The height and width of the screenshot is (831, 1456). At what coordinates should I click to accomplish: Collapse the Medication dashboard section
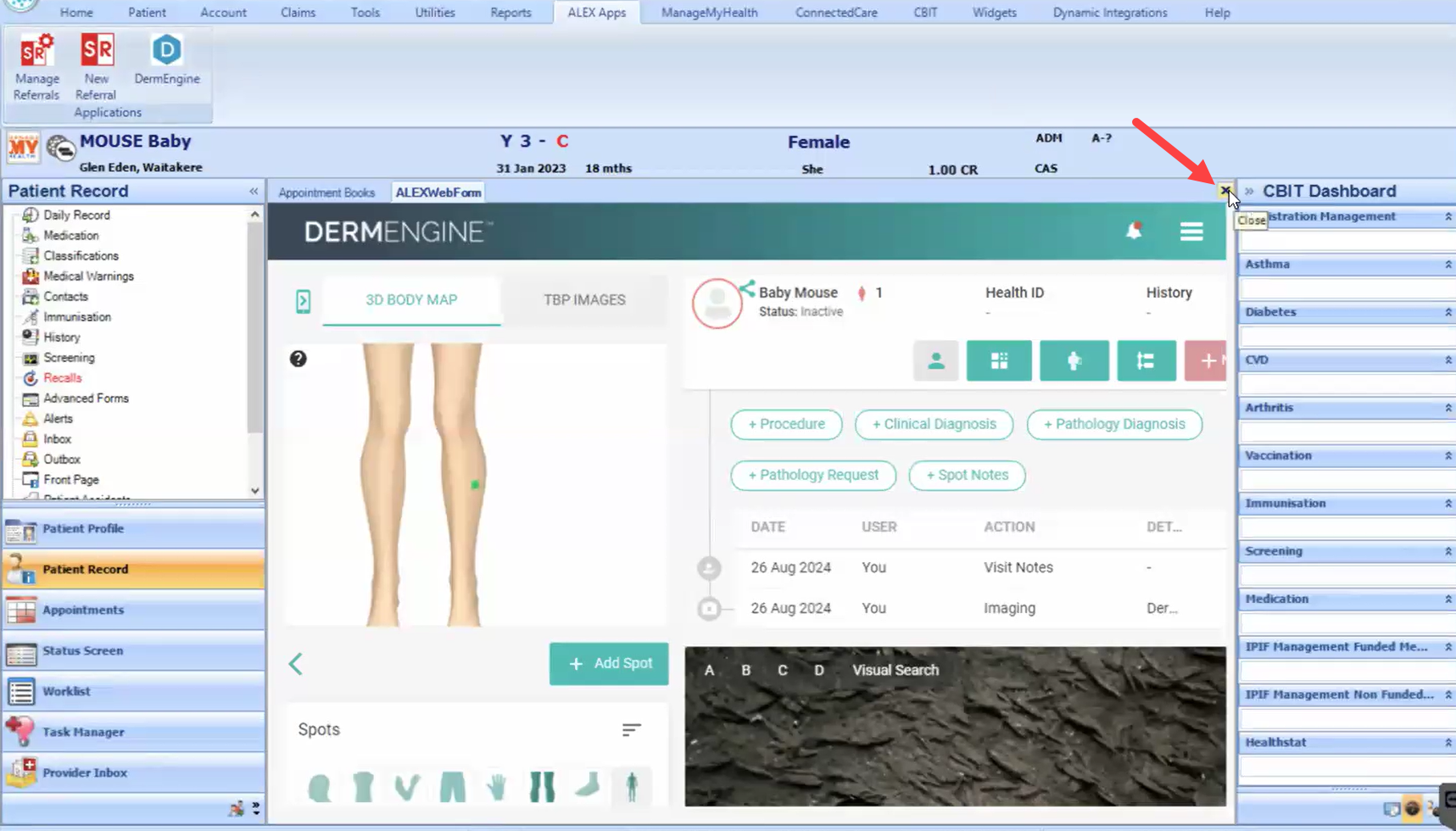1448,599
